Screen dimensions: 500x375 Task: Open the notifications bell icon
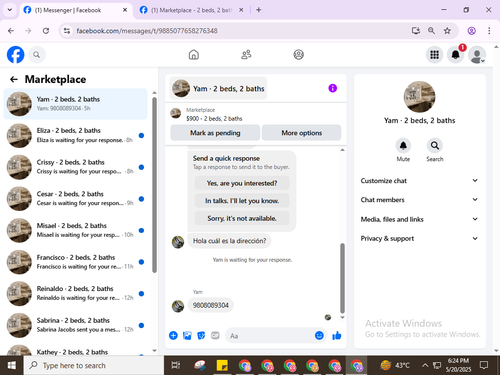point(455,55)
